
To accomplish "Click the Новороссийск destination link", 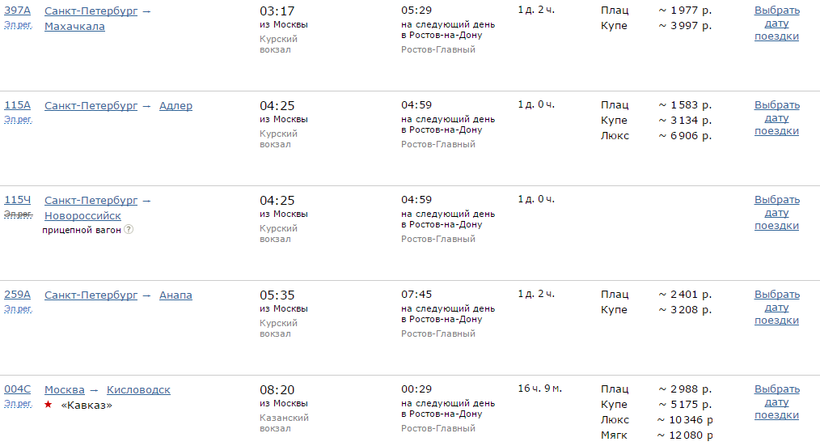I will click(83, 215).
